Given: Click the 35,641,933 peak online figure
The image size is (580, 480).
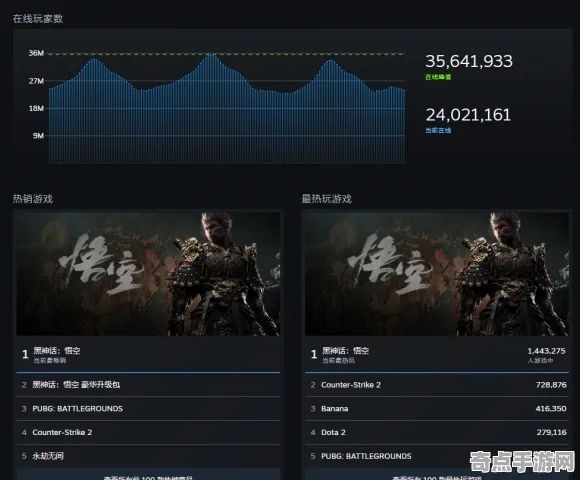Looking at the screenshot, I should point(469,61).
